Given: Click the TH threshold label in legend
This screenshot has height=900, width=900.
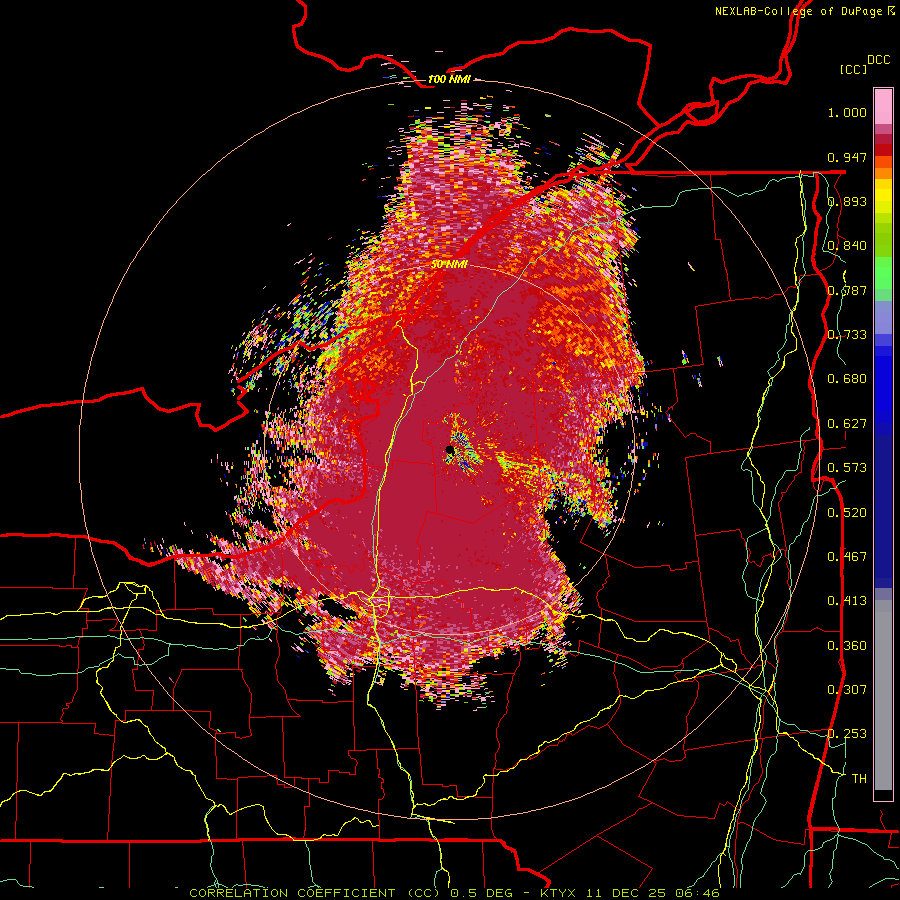Looking at the screenshot, I should click(x=859, y=779).
